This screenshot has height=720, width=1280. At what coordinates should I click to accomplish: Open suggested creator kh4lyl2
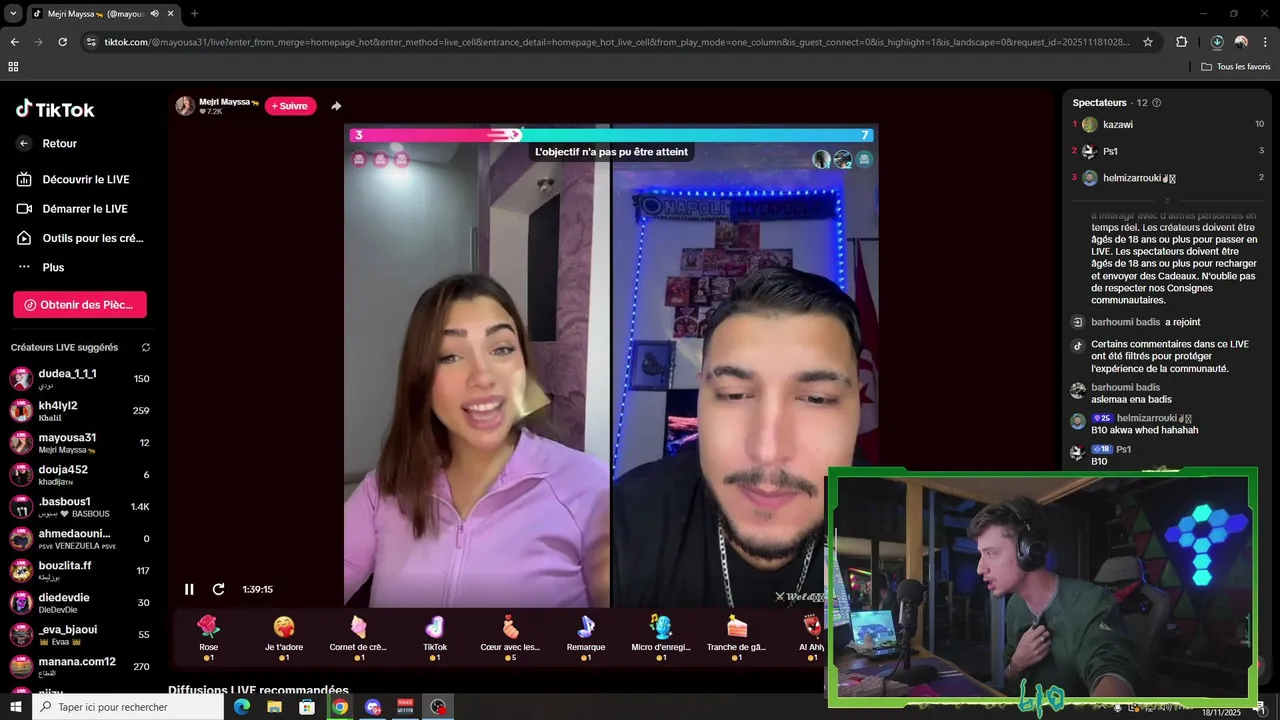pyautogui.click(x=80, y=411)
